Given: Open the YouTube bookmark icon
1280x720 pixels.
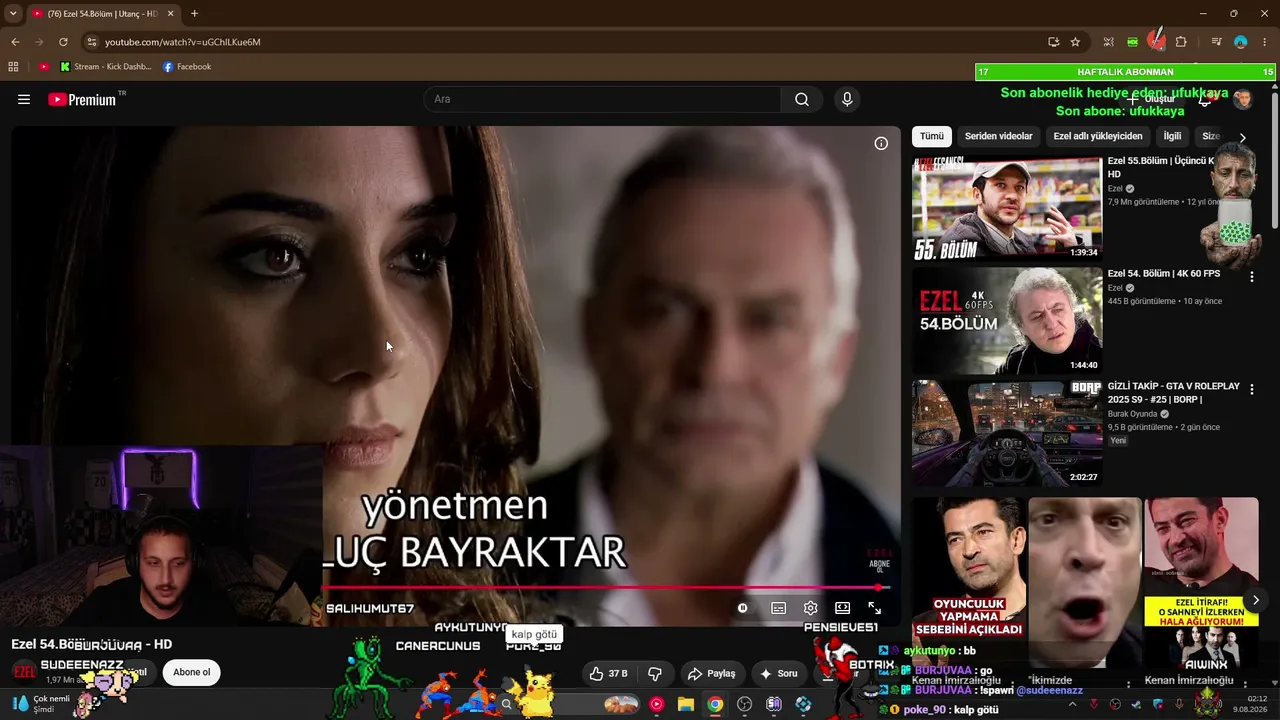Looking at the screenshot, I should (44, 67).
